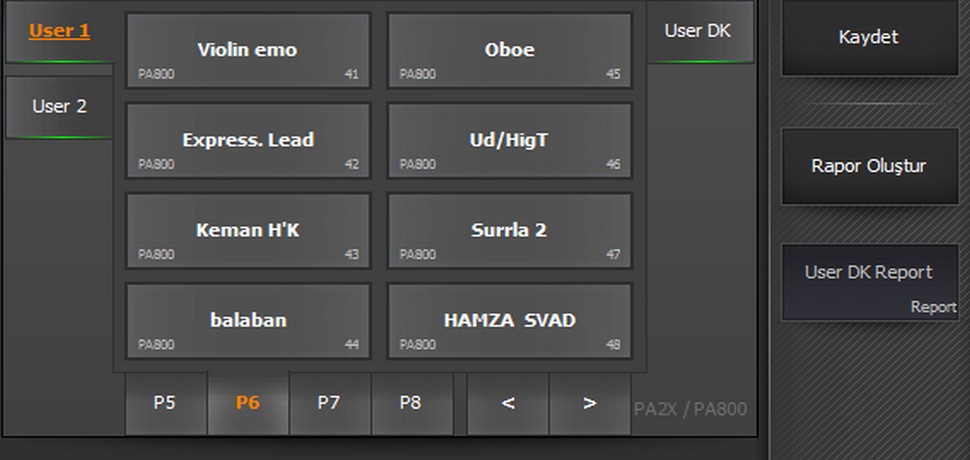This screenshot has height=460, width=970.
Task: Go to page P5
Action: pyautogui.click(x=165, y=403)
